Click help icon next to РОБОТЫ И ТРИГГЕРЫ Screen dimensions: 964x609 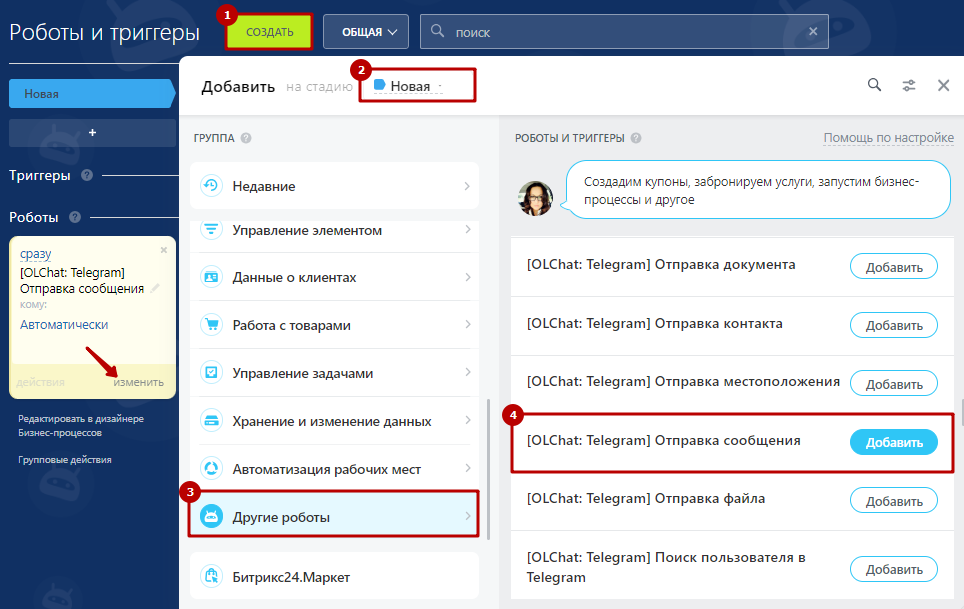click(x=636, y=138)
